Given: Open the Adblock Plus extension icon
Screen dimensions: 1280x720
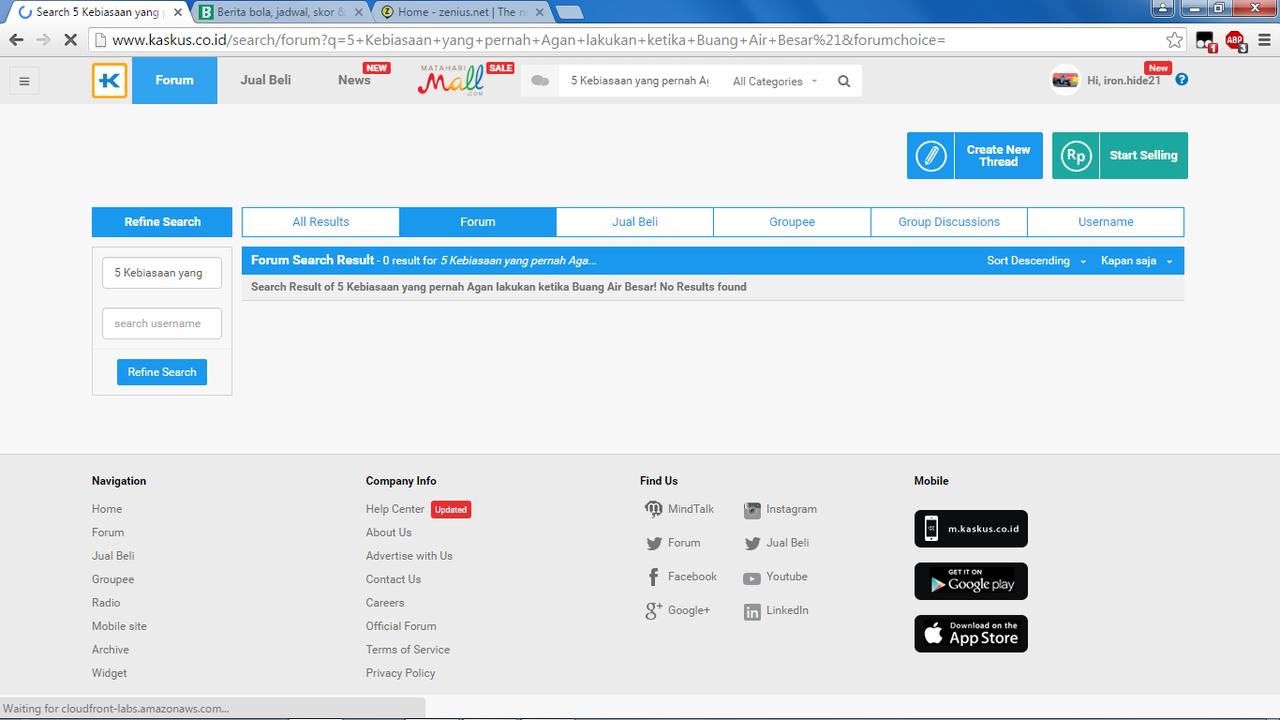Looking at the screenshot, I should pyautogui.click(x=1235, y=40).
